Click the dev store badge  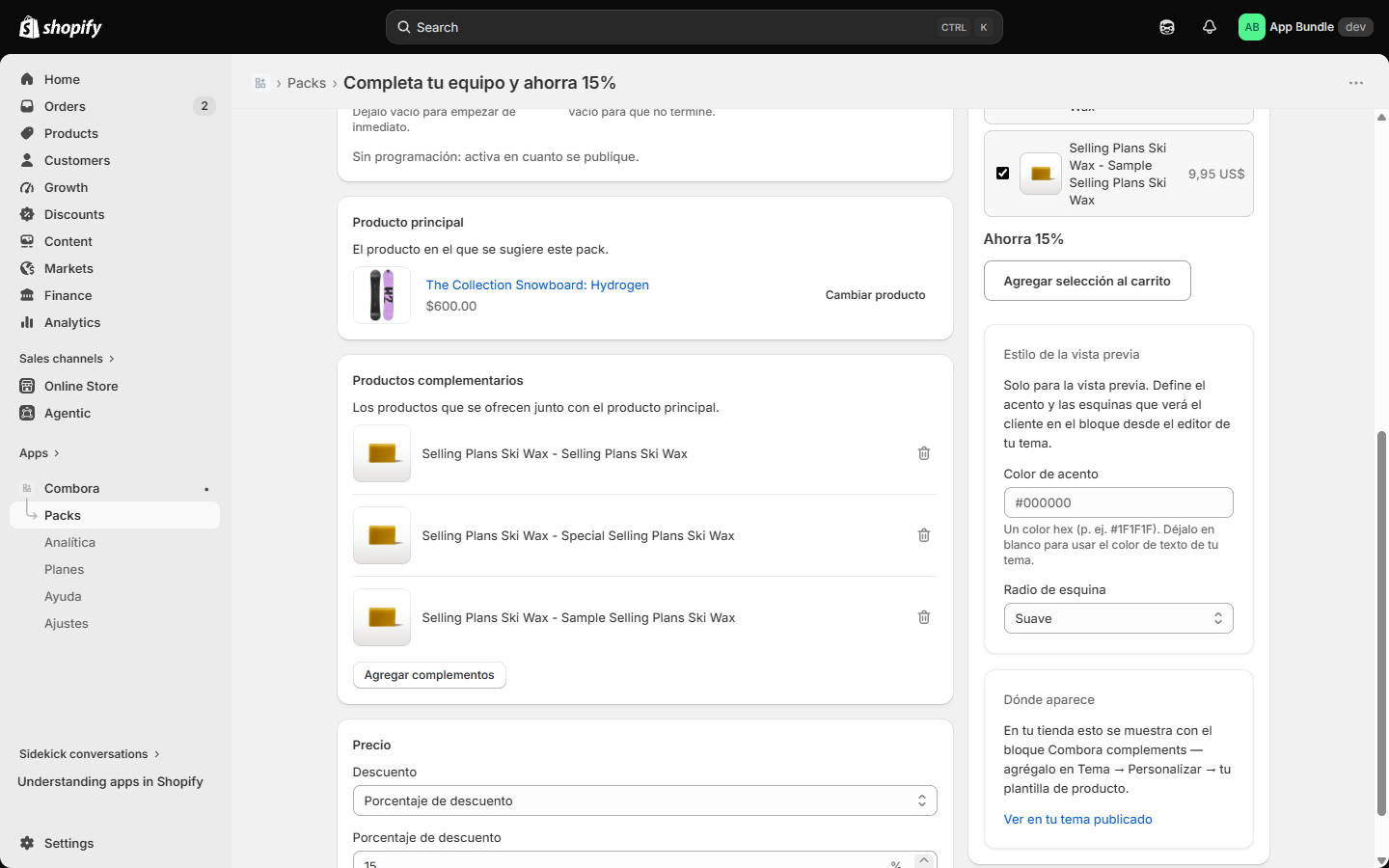(1355, 27)
